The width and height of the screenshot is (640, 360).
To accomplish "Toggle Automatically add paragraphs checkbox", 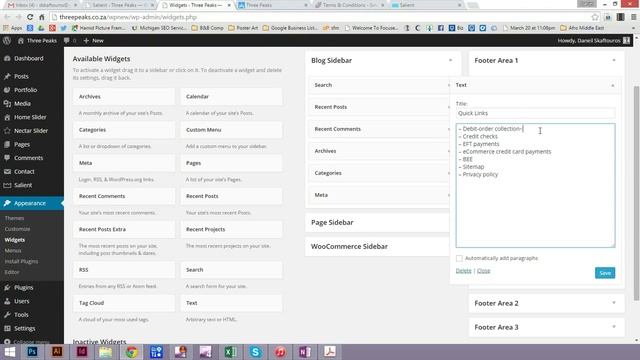I will tap(459, 258).
